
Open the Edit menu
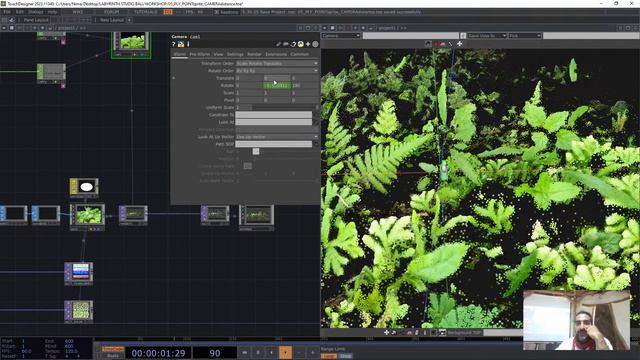coord(20,12)
